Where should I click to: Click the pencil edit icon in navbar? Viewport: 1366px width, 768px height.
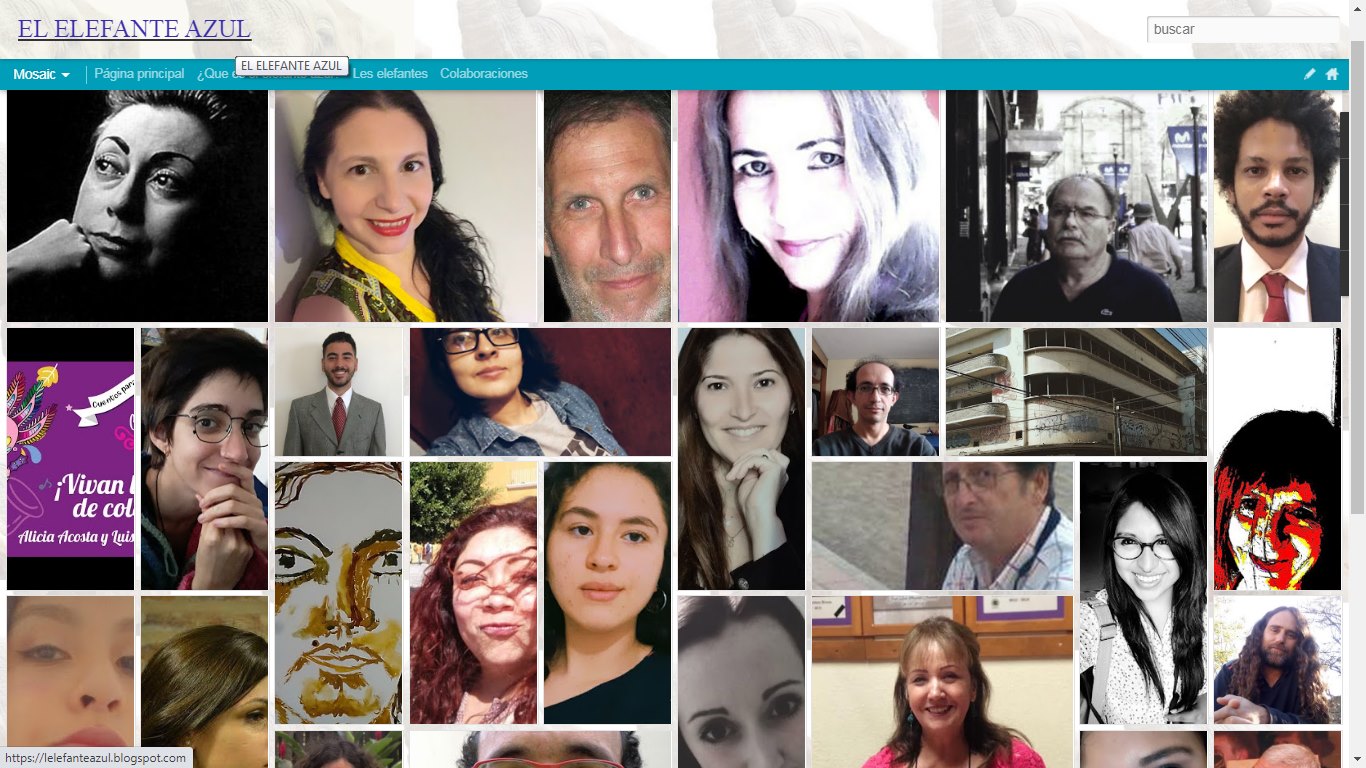click(x=1310, y=74)
